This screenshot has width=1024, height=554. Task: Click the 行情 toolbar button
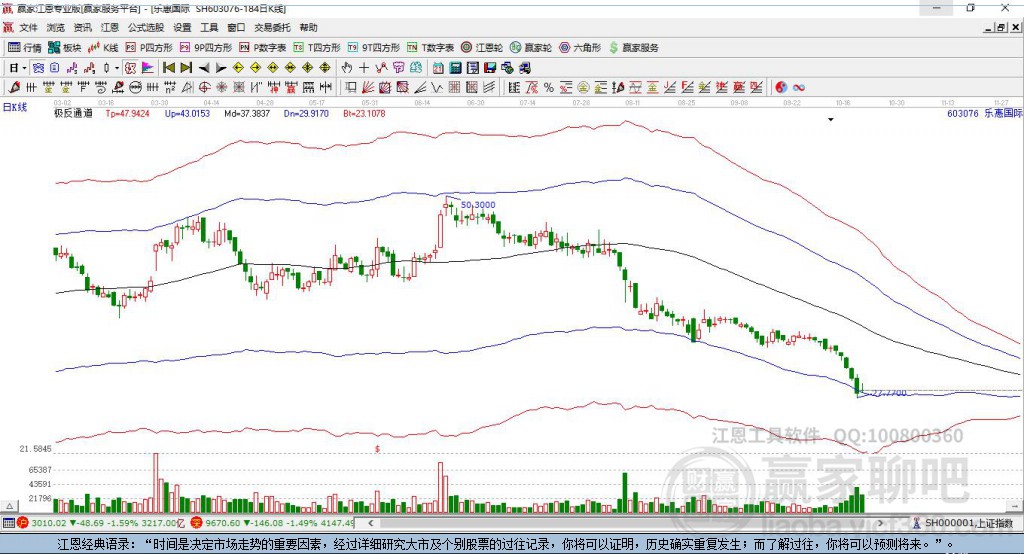[x=25, y=48]
